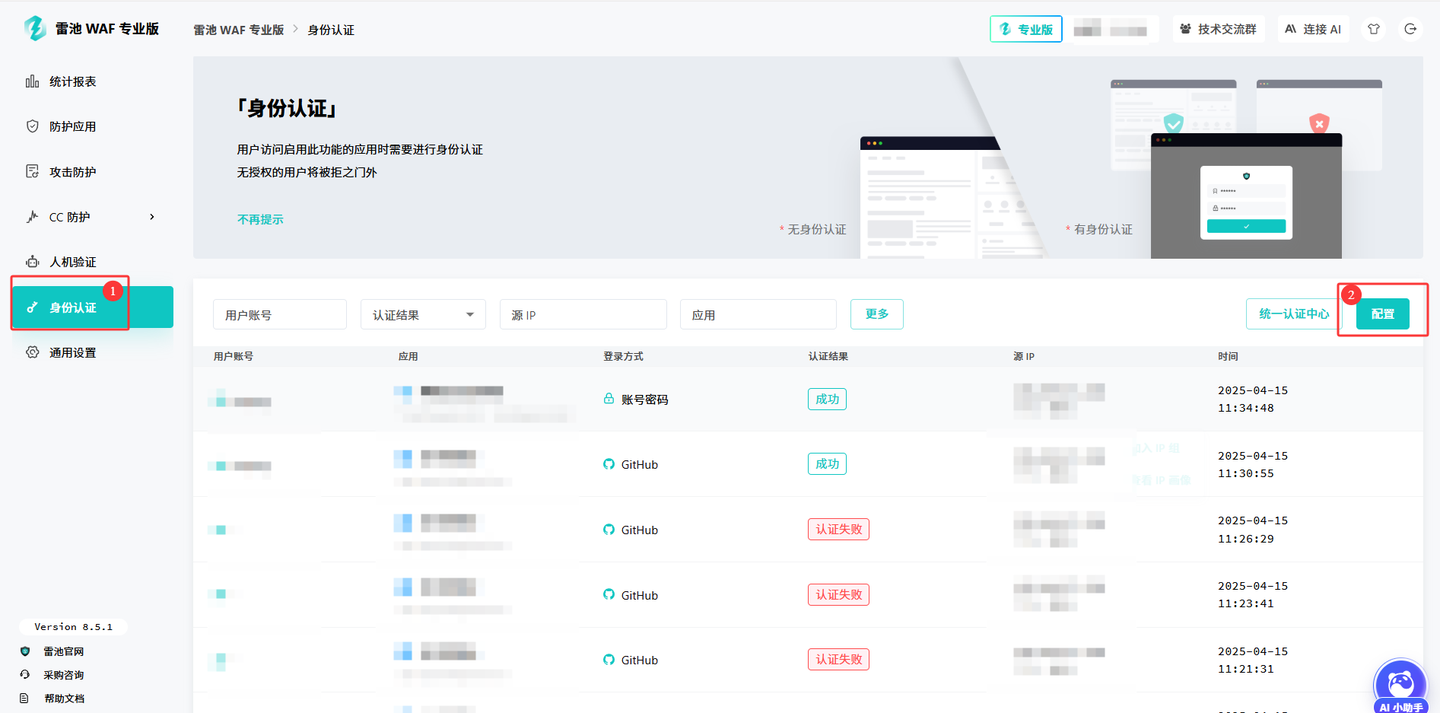Image resolution: width=1440 pixels, height=713 pixels.
Task: Select 身份认证 in the sidebar
Action: 92,307
